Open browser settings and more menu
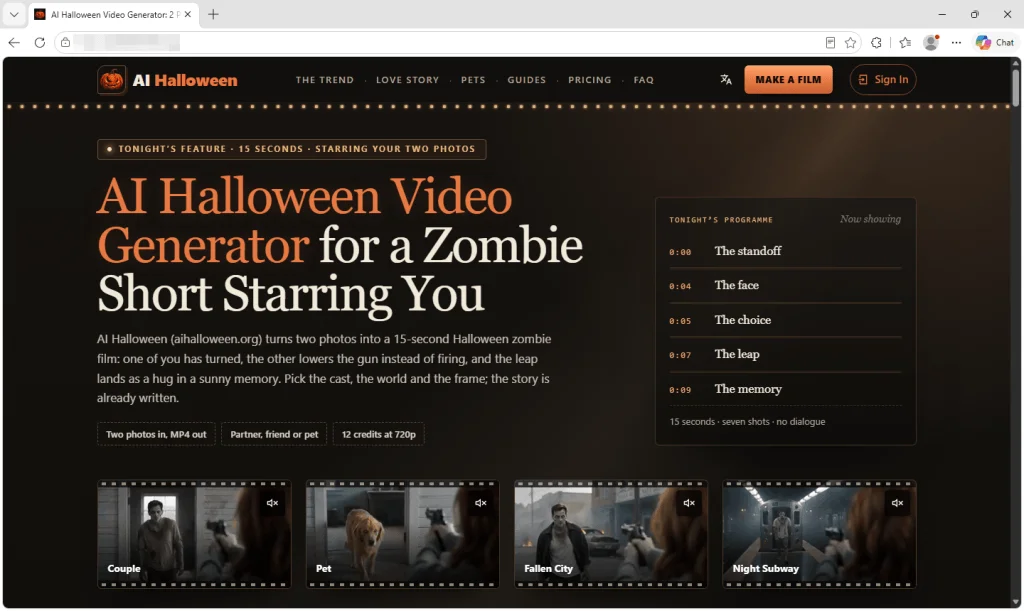The width and height of the screenshot is (1024, 611). click(956, 42)
